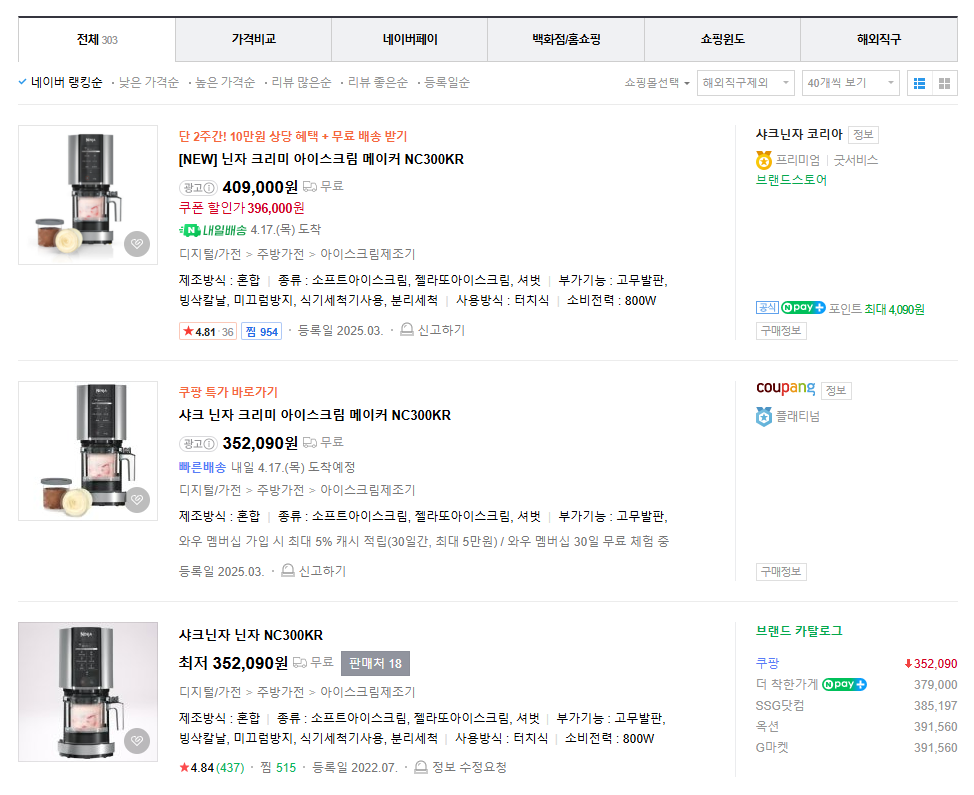
Task: Sort by 낮은 가격순
Action: point(148,83)
